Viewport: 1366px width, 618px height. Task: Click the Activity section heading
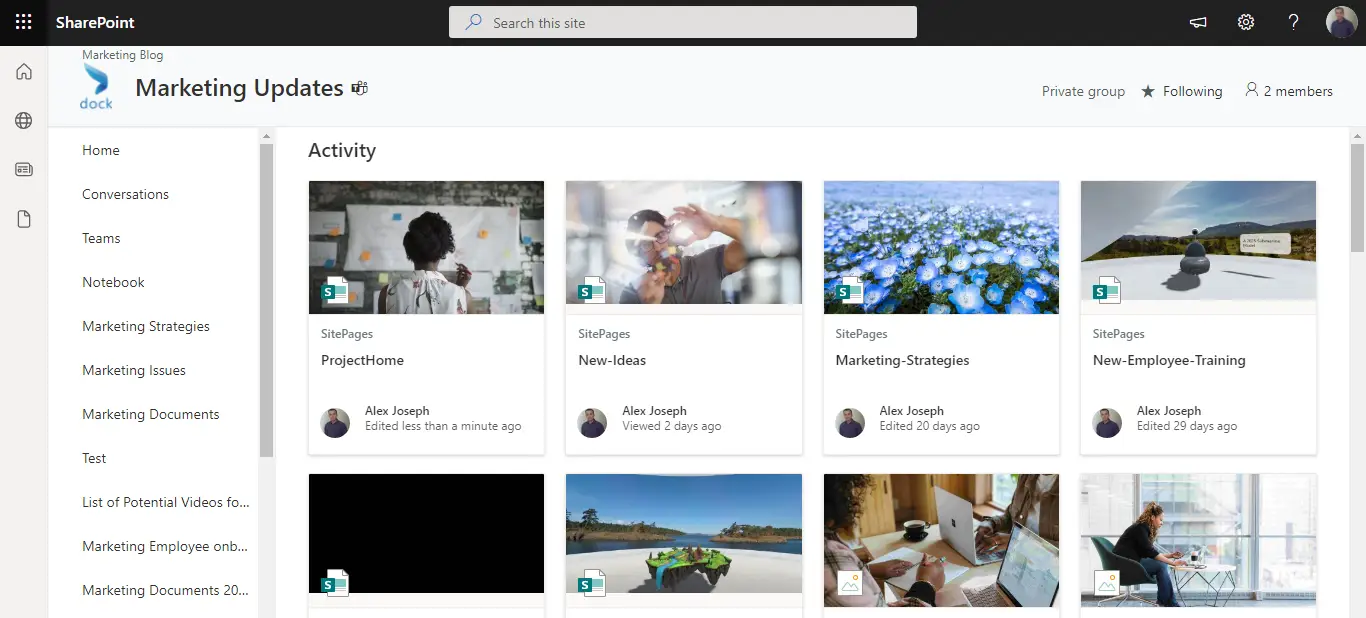tap(342, 150)
